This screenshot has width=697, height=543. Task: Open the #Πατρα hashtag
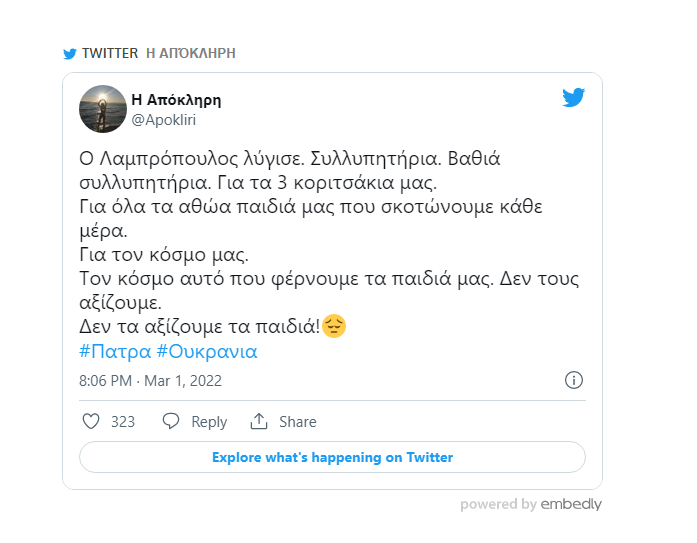click(115, 351)
